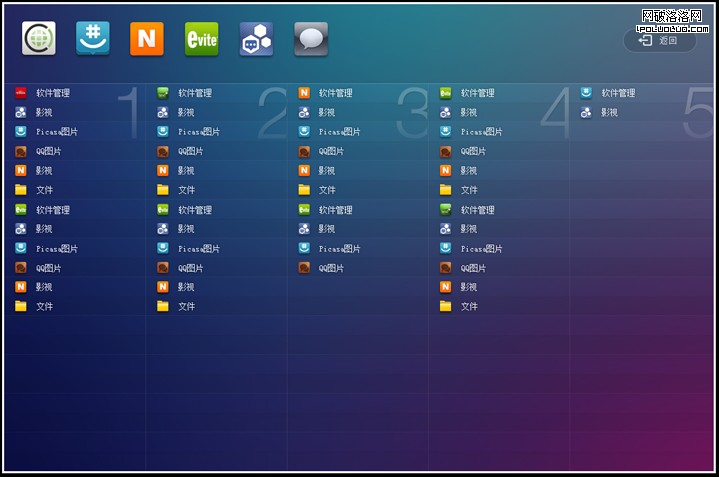Launch the blue smiley hashtag app
The image size is (719, 477).
pyautogui.click(x=93, y=39)
